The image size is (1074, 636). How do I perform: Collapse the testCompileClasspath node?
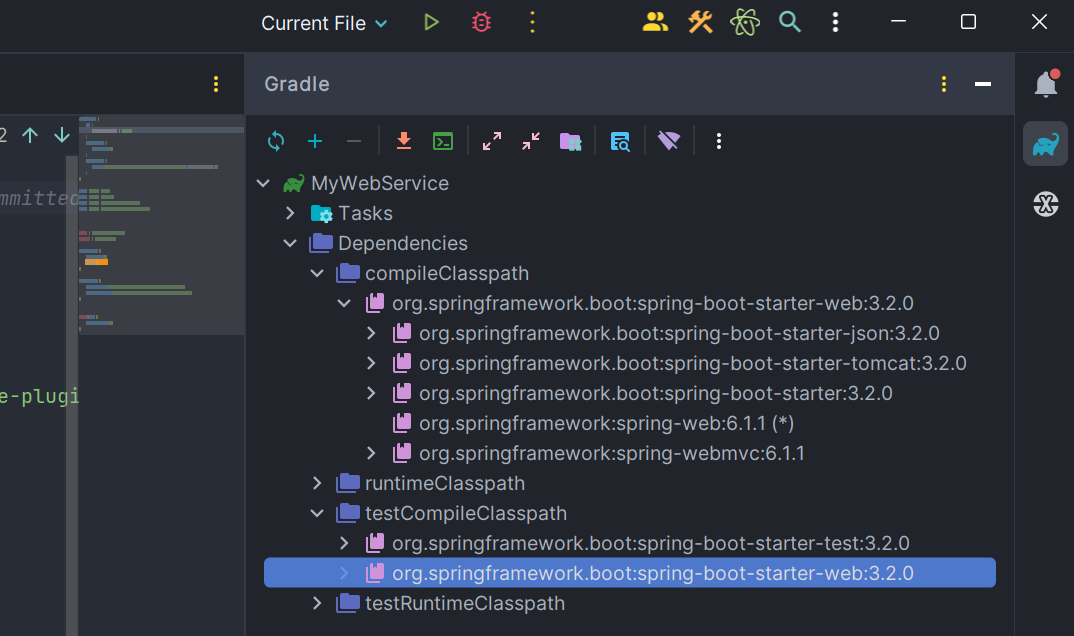tap(317, 513)
